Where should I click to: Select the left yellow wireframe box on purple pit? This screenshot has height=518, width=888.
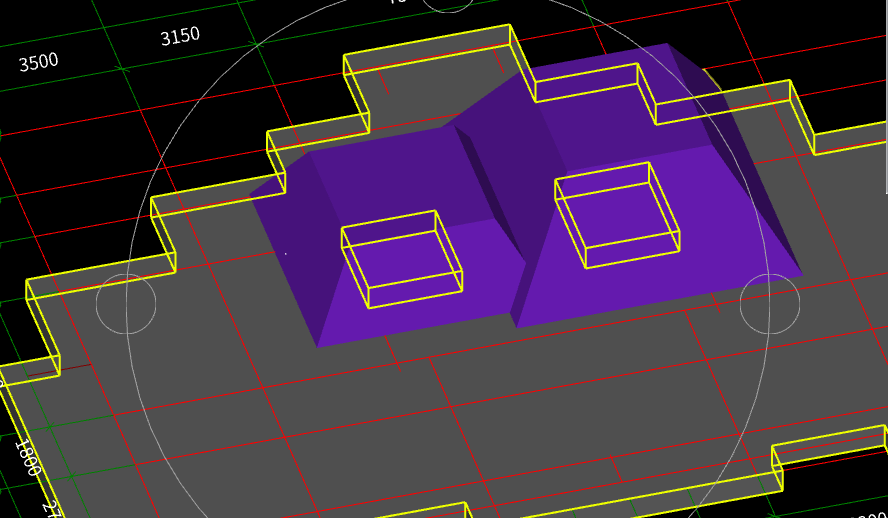(402, 259)
